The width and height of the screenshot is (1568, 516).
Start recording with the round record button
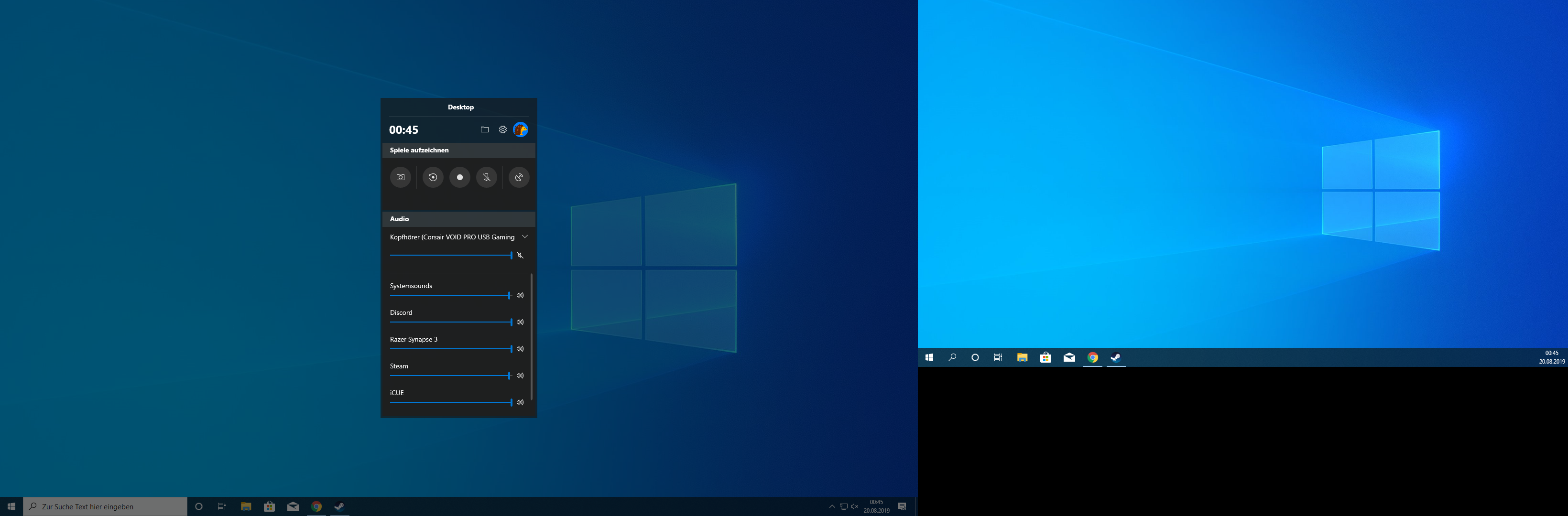[459, 177]
